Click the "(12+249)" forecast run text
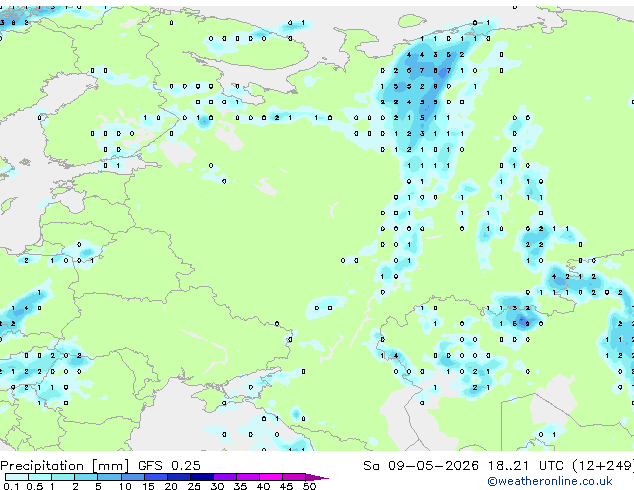The height and width of the screenshot is (490, 634). [x=603, y=466]
